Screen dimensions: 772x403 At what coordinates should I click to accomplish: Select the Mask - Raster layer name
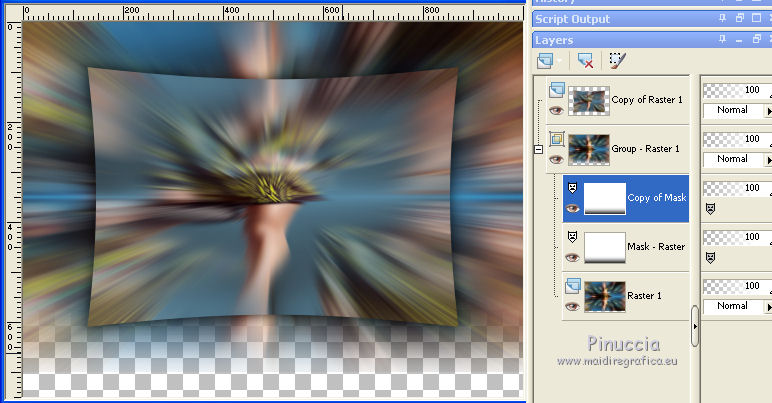[x=656, y=247]
